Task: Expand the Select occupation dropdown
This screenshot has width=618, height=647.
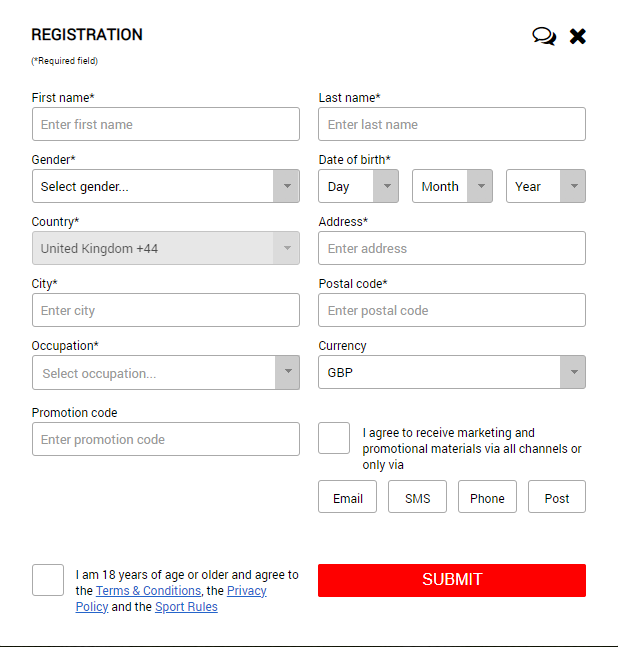Action: [166, 373]
